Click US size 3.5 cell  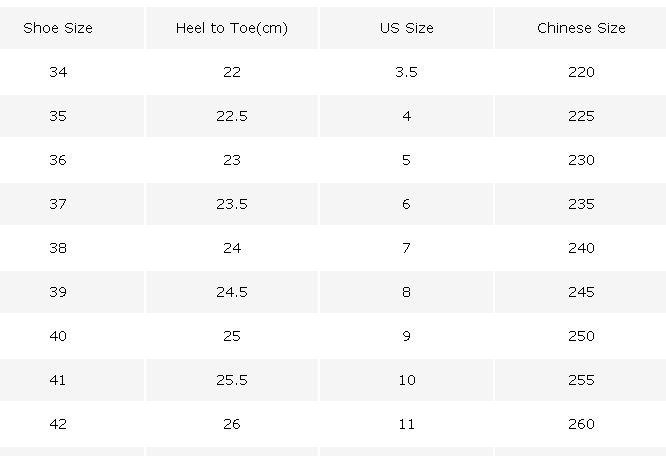(x=406, y=72)
